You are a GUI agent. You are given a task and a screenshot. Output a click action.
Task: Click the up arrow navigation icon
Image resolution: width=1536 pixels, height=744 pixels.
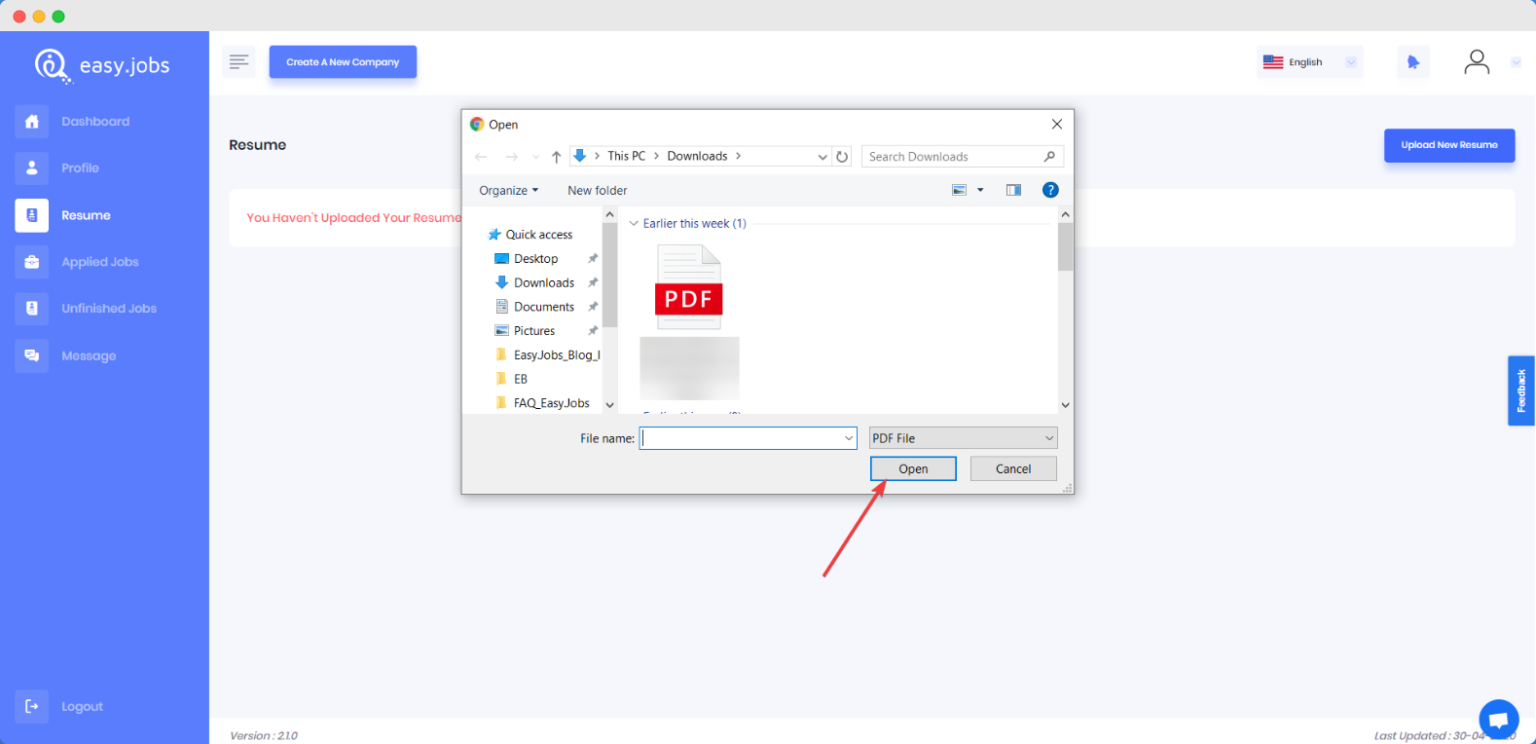pyautogui.click(x=556, y=157)
